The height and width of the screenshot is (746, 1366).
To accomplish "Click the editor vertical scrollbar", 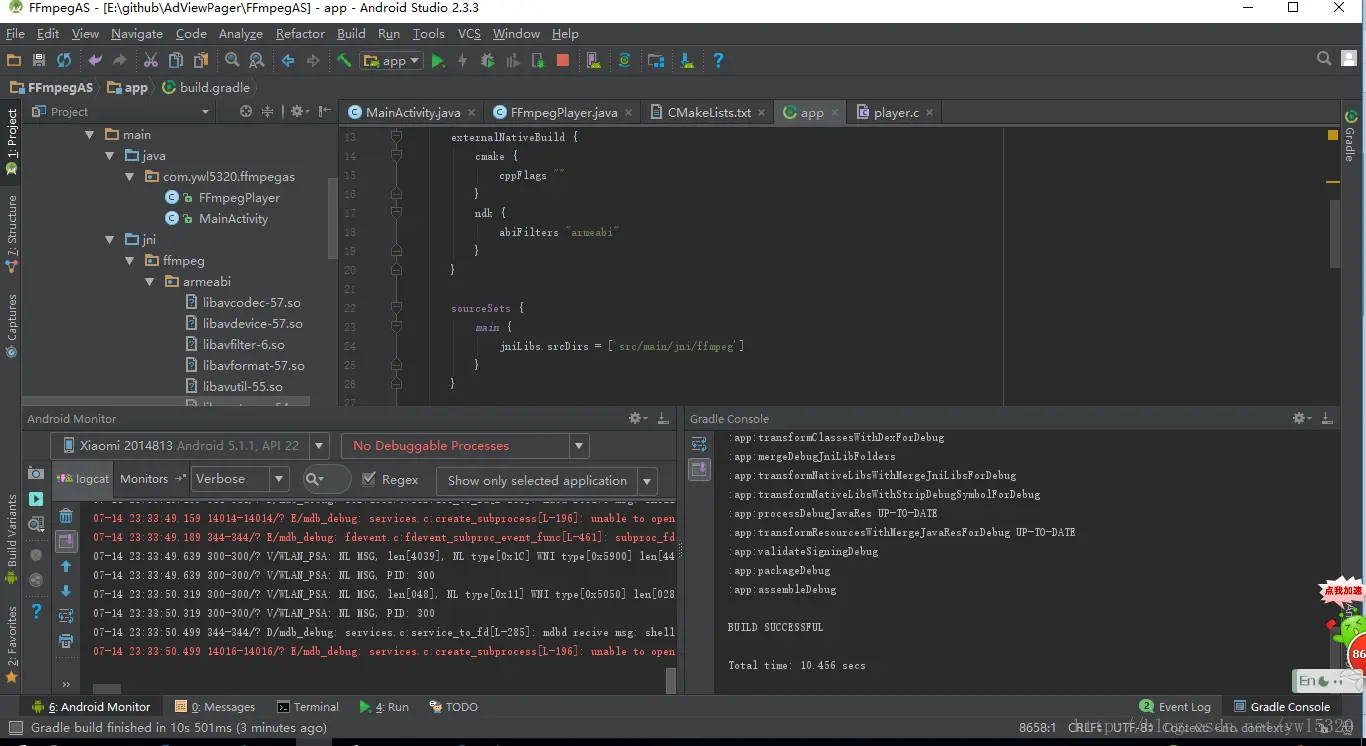I will coord(1334,233).
